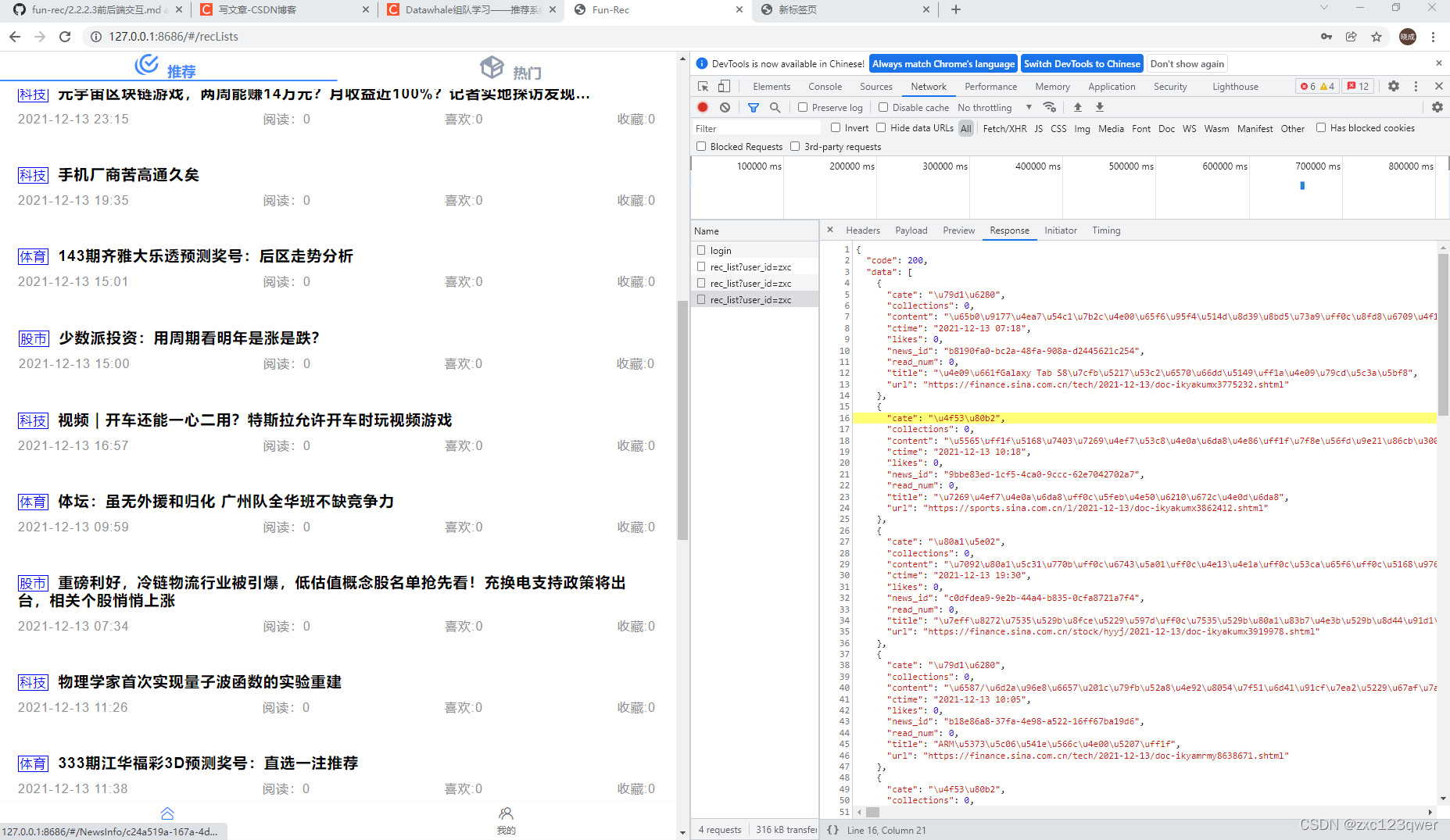Select the inspect element picker icon
Viewport: 1450px width, 840px height.
(x=703, y=86)
